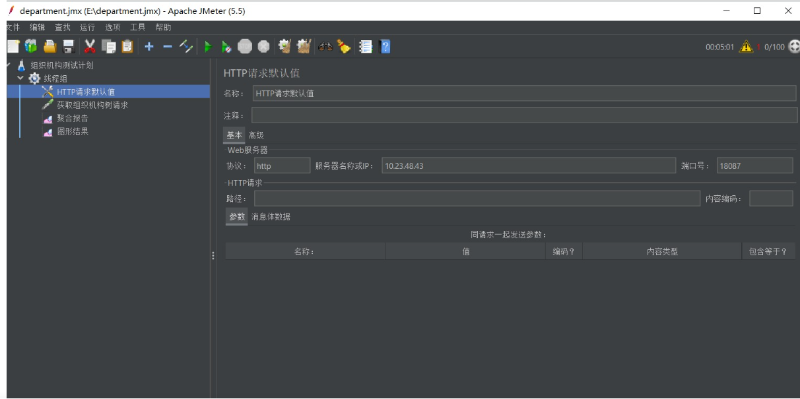Open the 编辑 menu
Screen dimensions: 800x399
37,28
